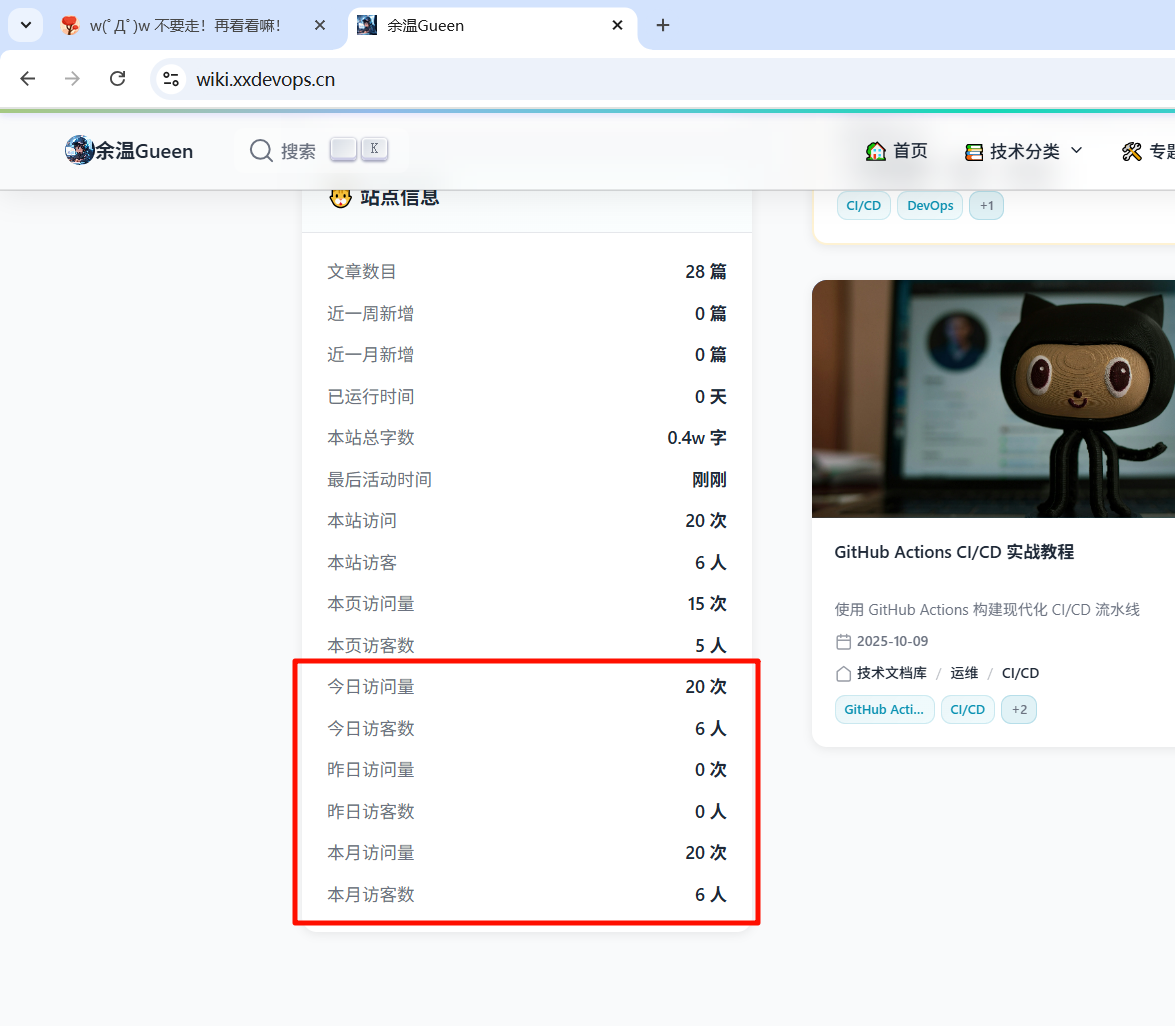Open a new tab with plus icon
Screen dimensions: 1175x1026
[662, 25]
